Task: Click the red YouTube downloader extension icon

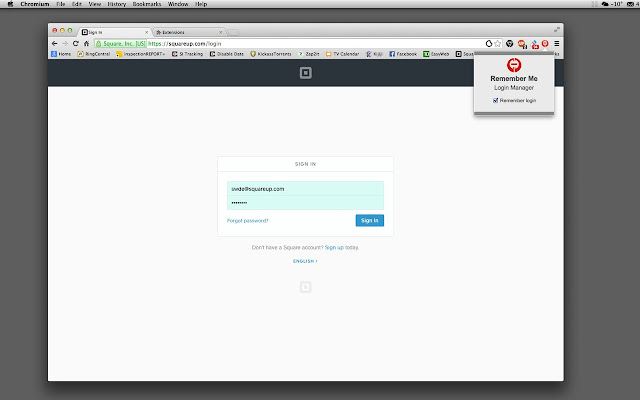Action: 535,44
